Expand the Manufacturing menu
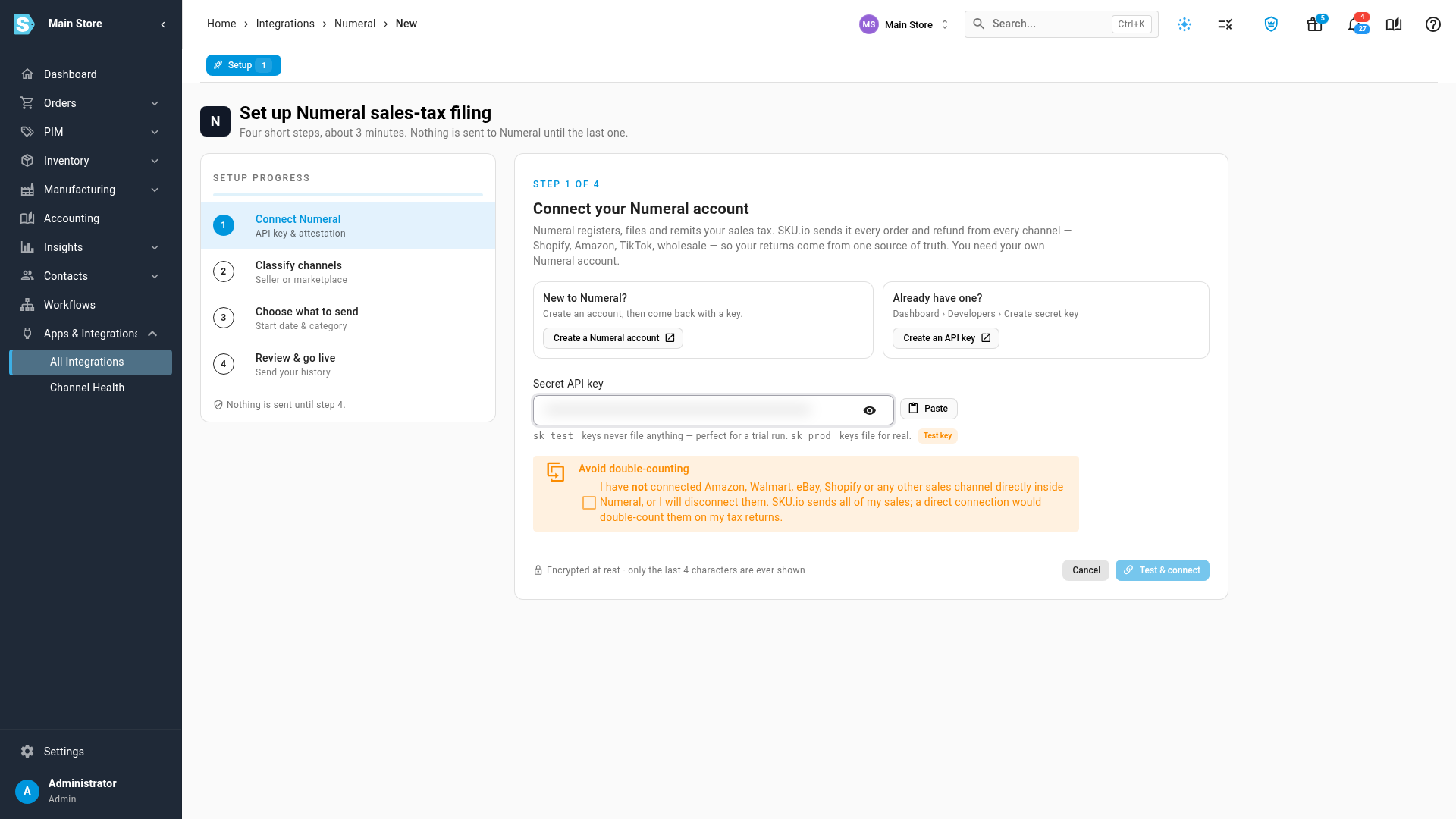Screen dimensions: 1456x819 (90, 190)
